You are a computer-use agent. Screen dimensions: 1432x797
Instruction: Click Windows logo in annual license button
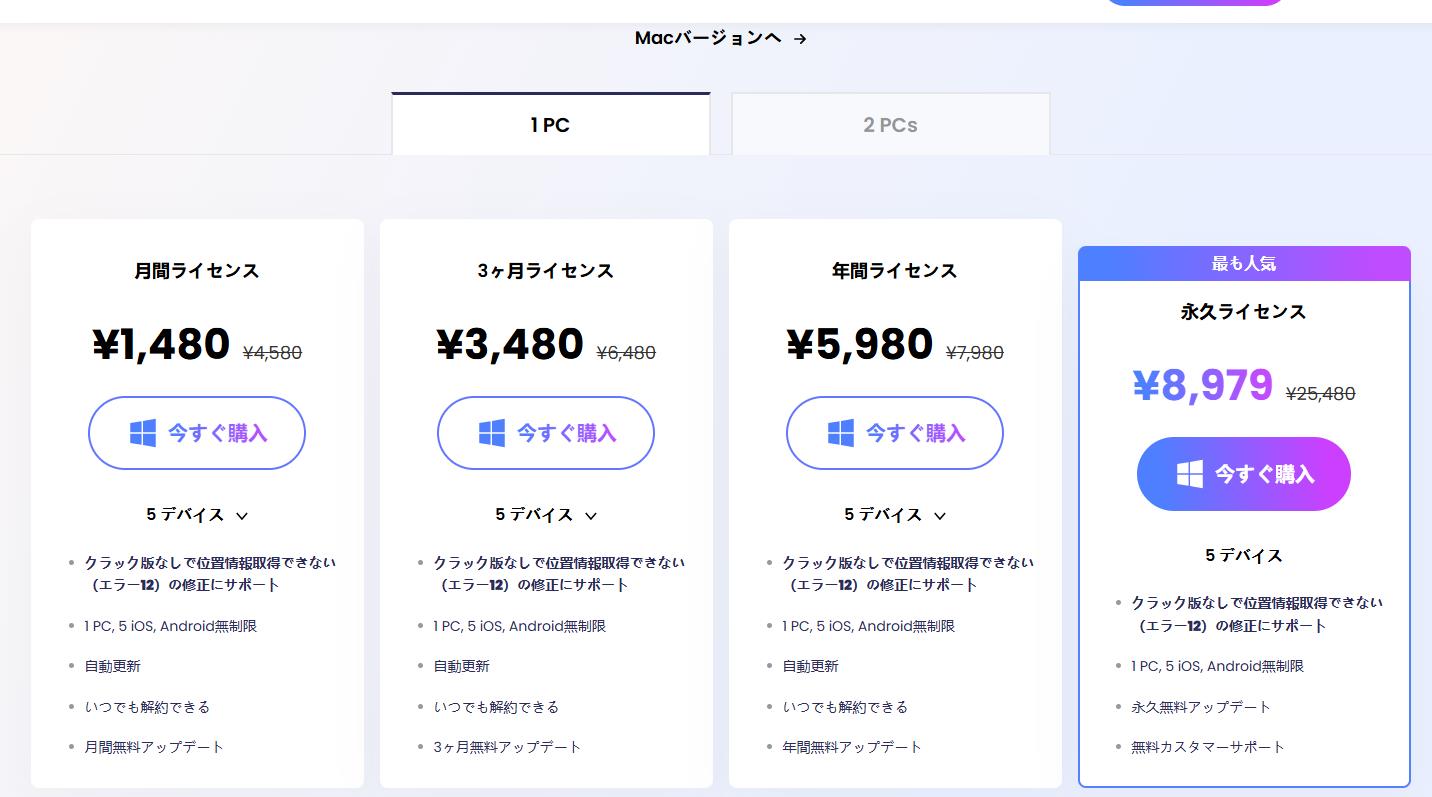tap(841, 433)
